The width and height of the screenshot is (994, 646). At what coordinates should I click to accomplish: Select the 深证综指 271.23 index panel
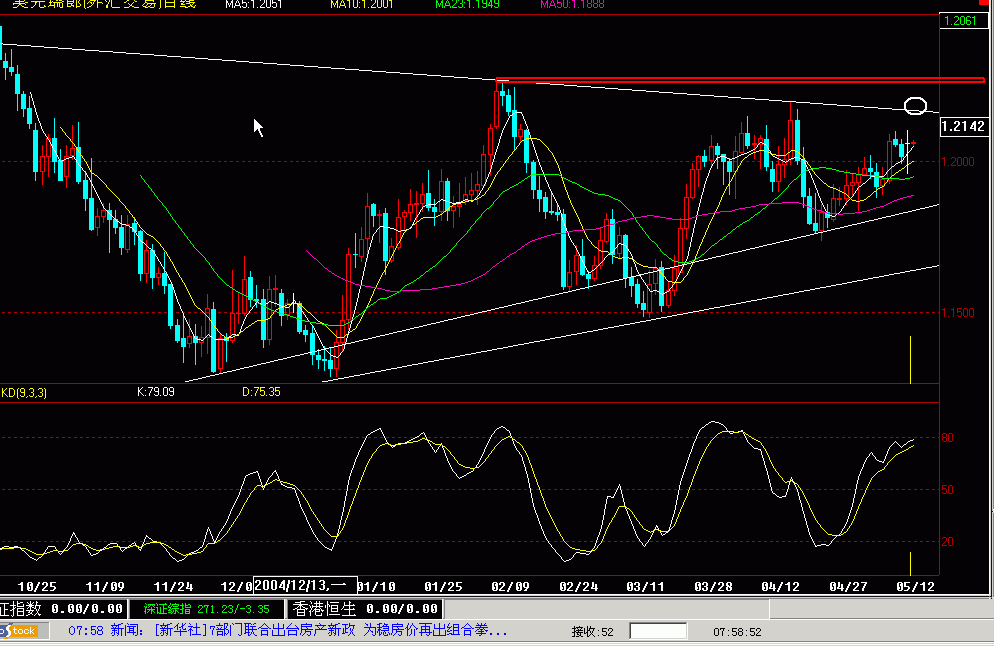click(x=206, y=609)
